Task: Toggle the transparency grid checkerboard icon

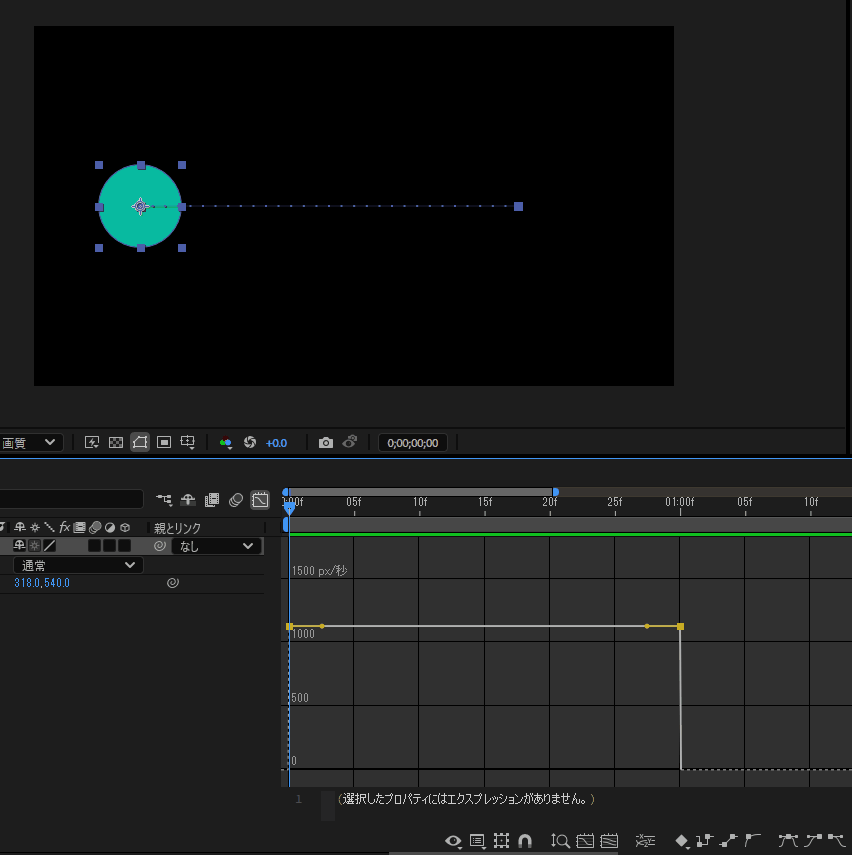Action: pyautogui.click(x=116, y=442)
